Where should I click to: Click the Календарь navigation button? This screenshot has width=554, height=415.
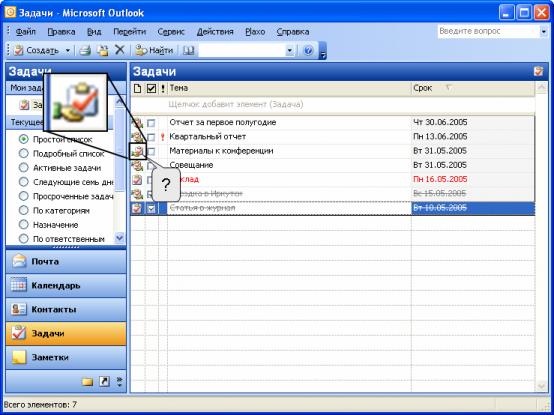click(x=66, y=285)
